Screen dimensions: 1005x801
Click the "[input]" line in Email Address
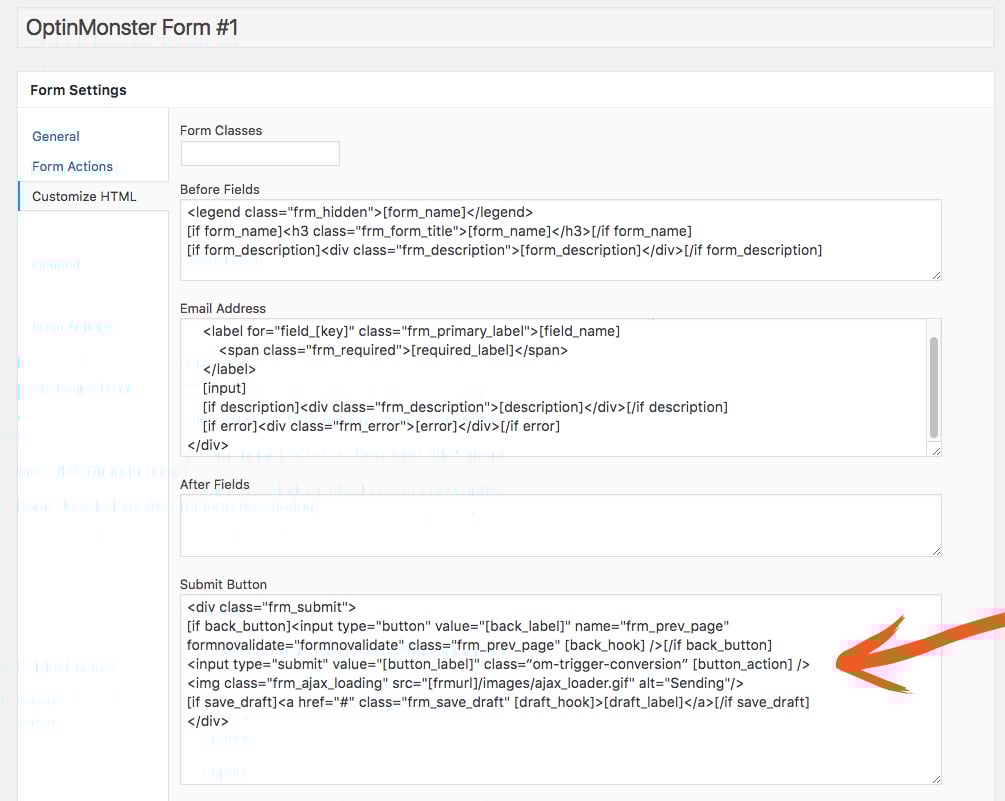(224, 388)
